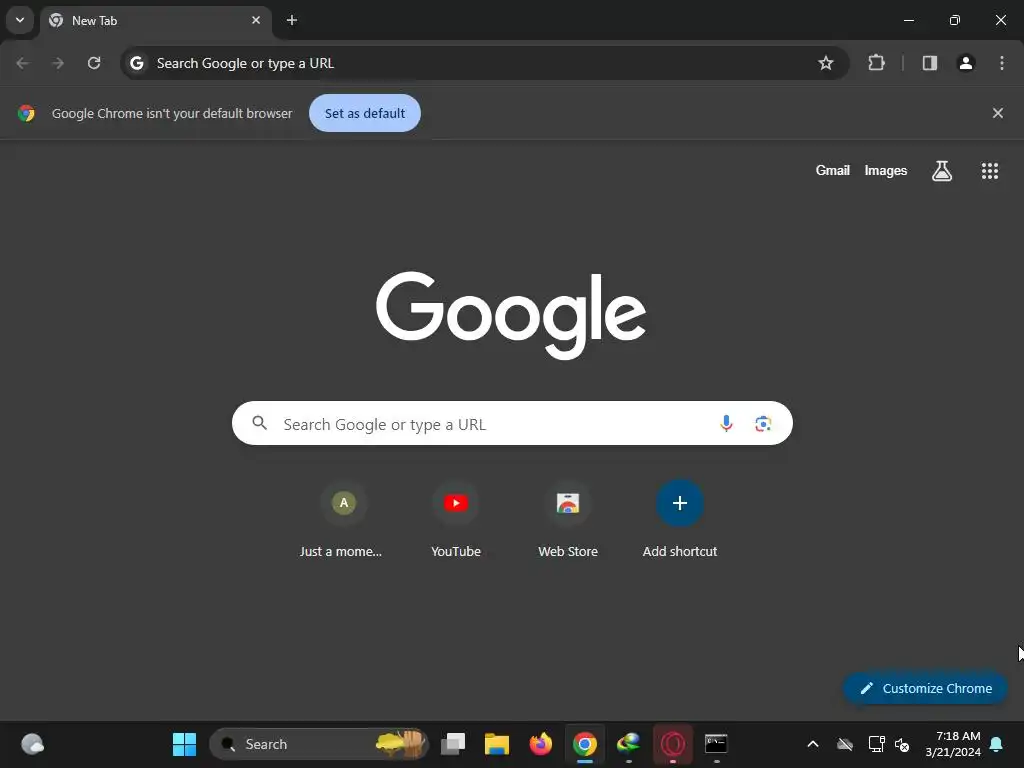Open the Internet Explorer-style globe taskbar icon
The height and width of the screenshot is (768, 1024).
click(628, 744)
